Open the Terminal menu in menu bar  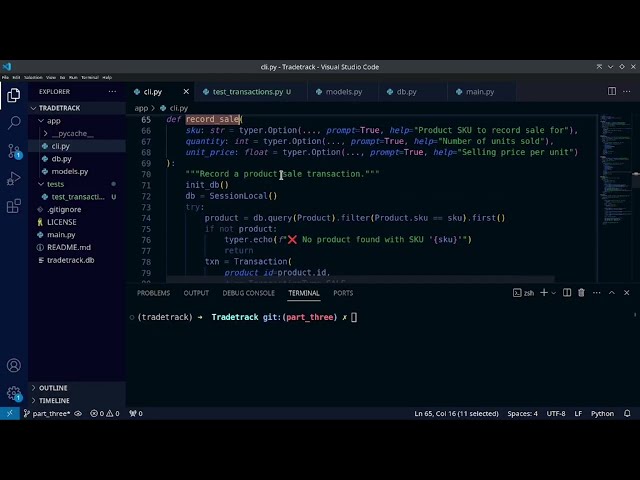pos(90,77)
